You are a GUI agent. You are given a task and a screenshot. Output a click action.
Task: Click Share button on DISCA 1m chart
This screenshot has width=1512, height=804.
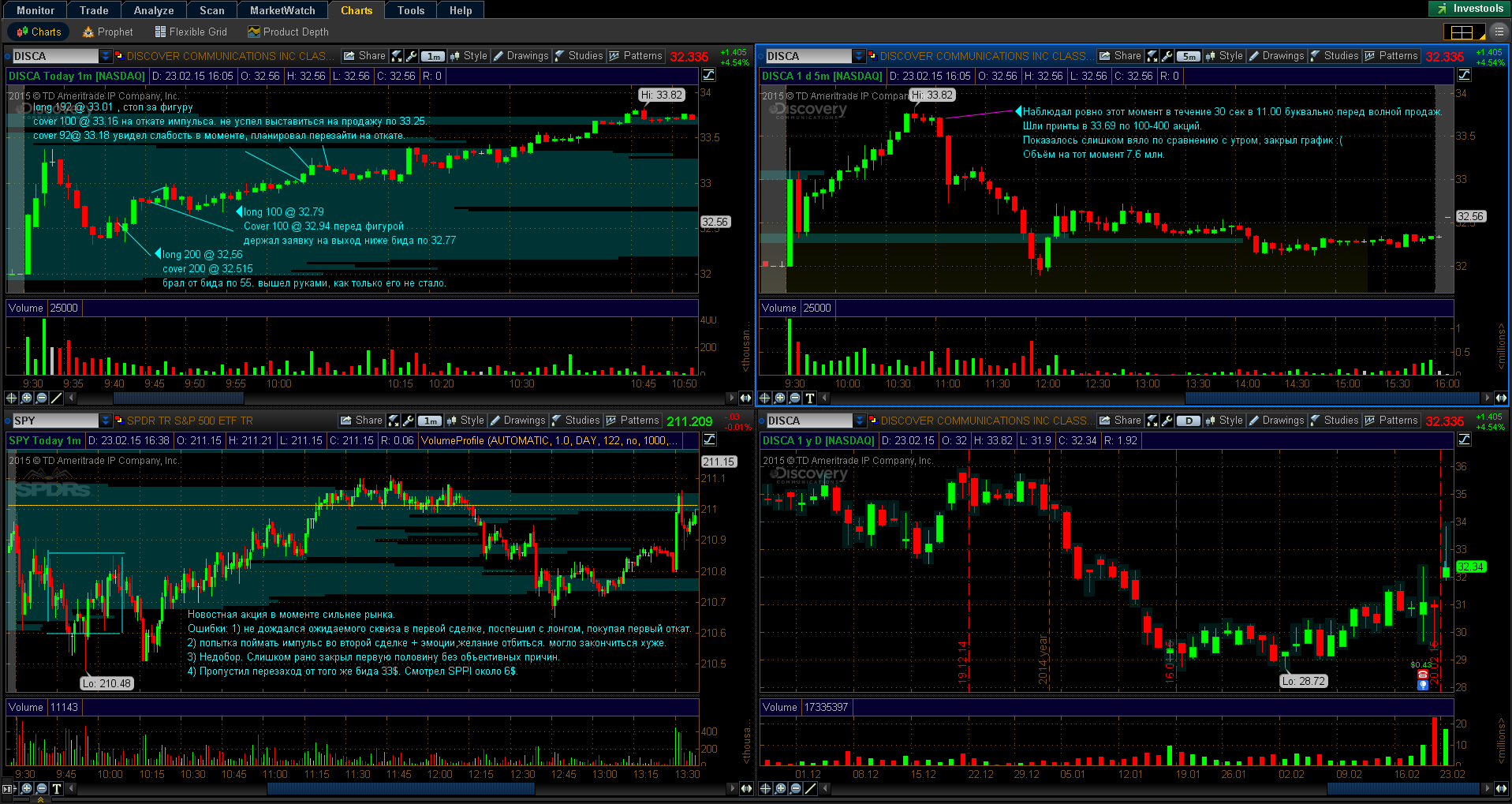[x=364, y=56]
